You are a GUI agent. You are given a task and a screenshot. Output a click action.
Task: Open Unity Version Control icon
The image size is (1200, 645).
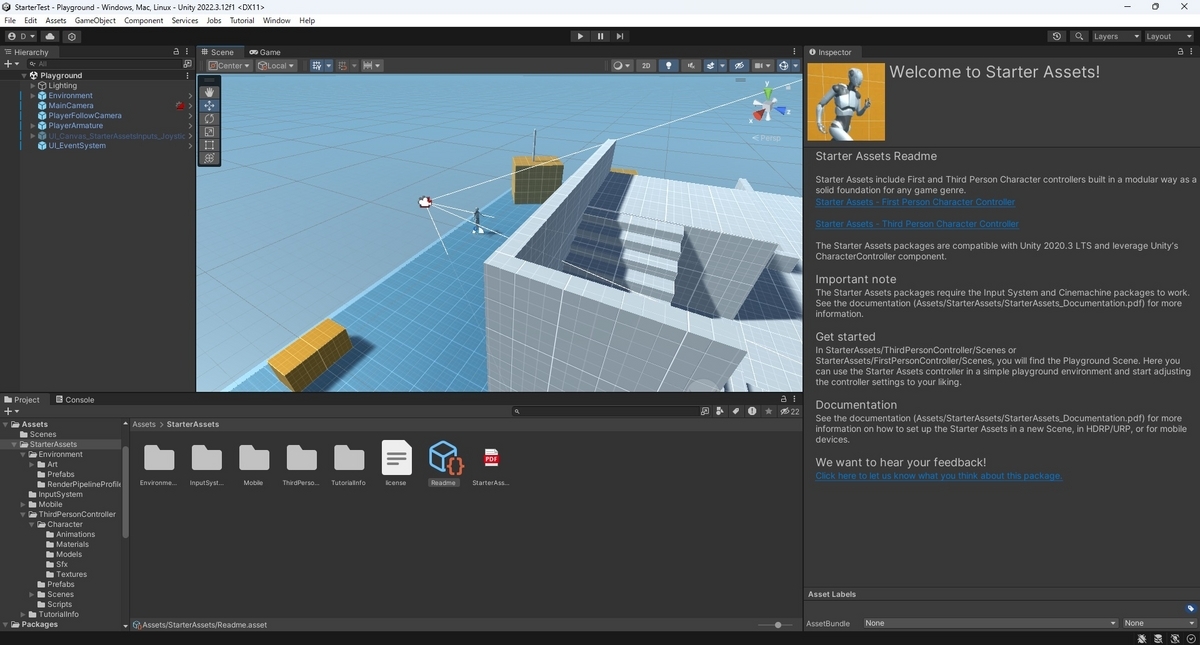[x=72, y=36]
